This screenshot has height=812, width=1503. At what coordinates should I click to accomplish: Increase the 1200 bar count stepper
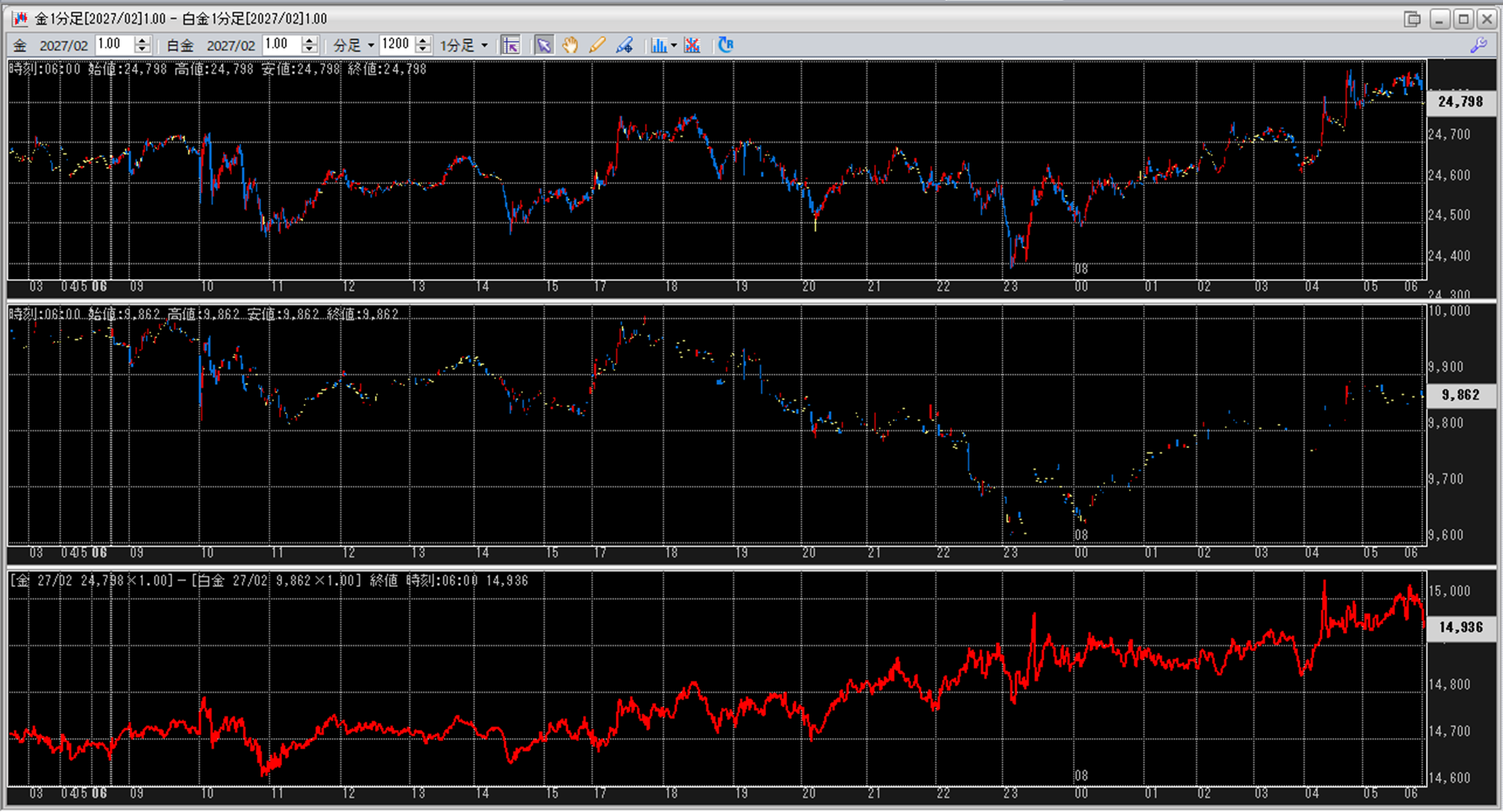coord(423,40)
